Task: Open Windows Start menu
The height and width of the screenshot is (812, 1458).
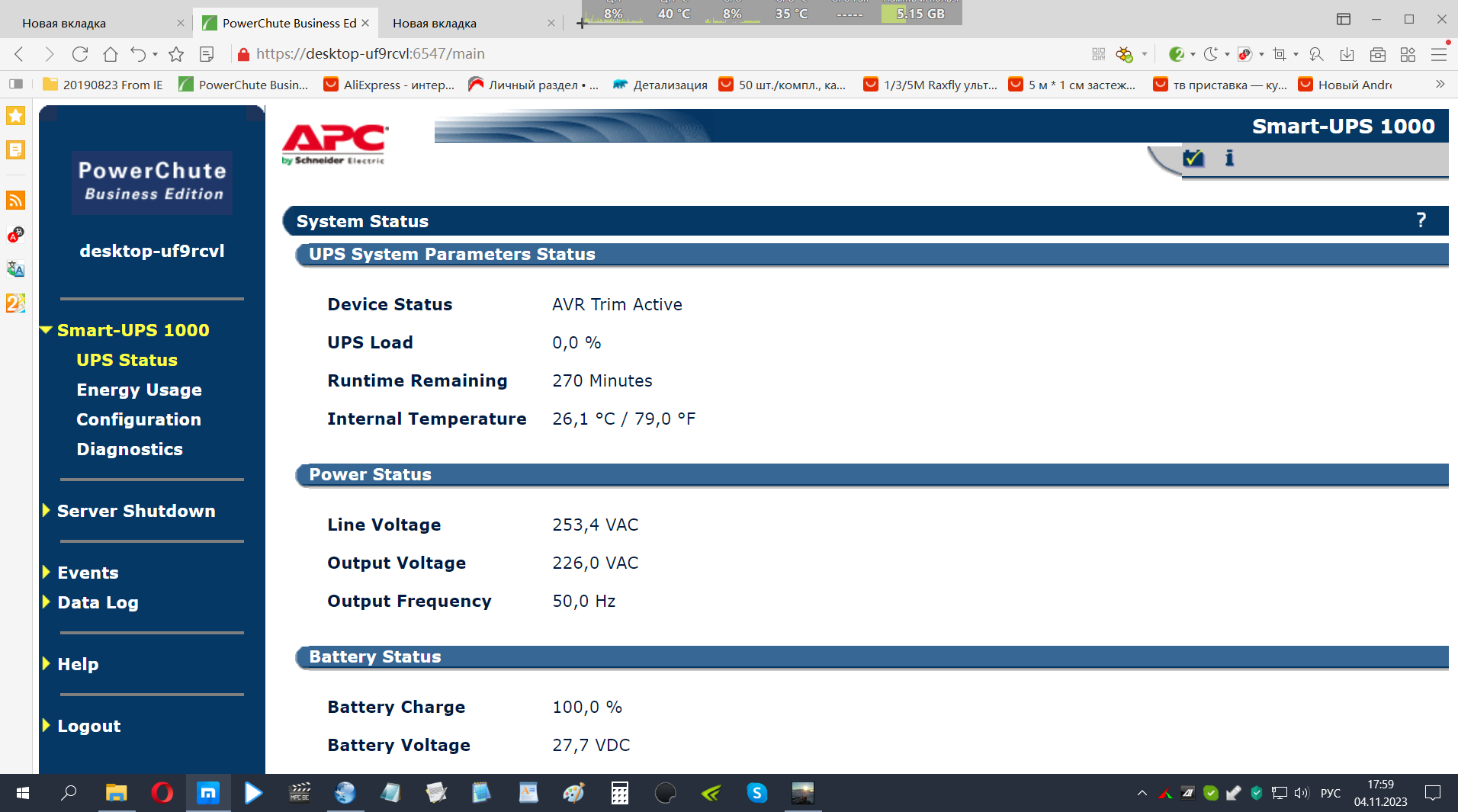Action: click(x=23, y=794)
